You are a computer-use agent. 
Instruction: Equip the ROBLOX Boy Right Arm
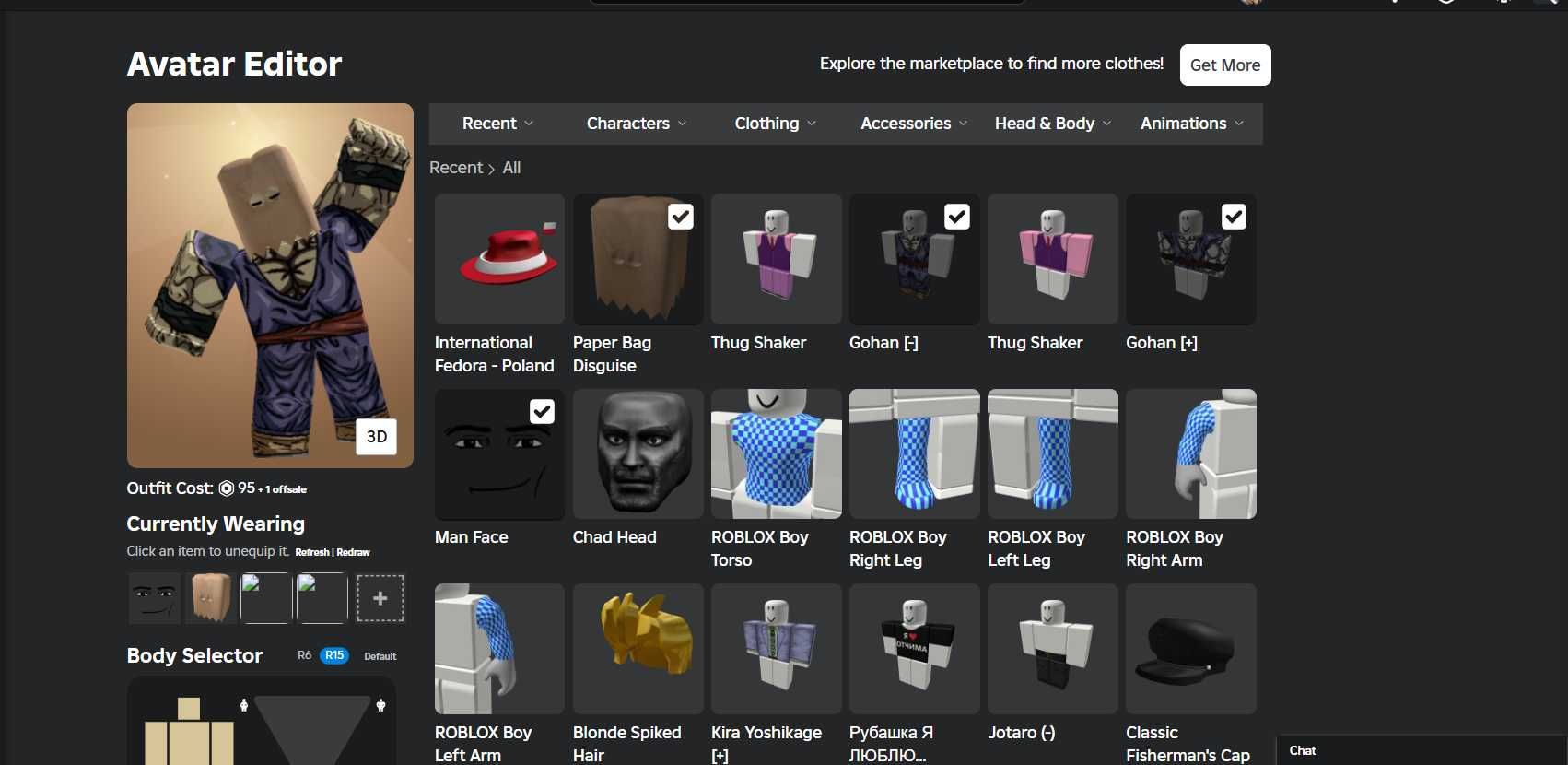1191,454
